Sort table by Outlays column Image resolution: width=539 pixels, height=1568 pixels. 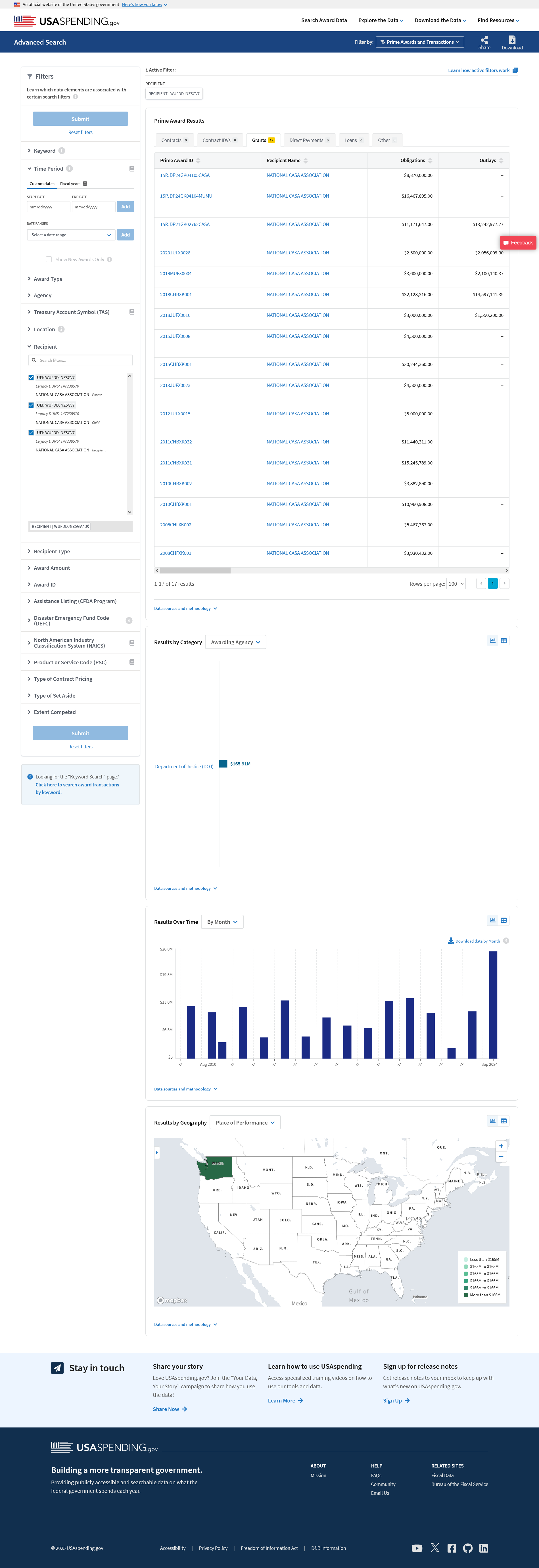coord(501,161)
